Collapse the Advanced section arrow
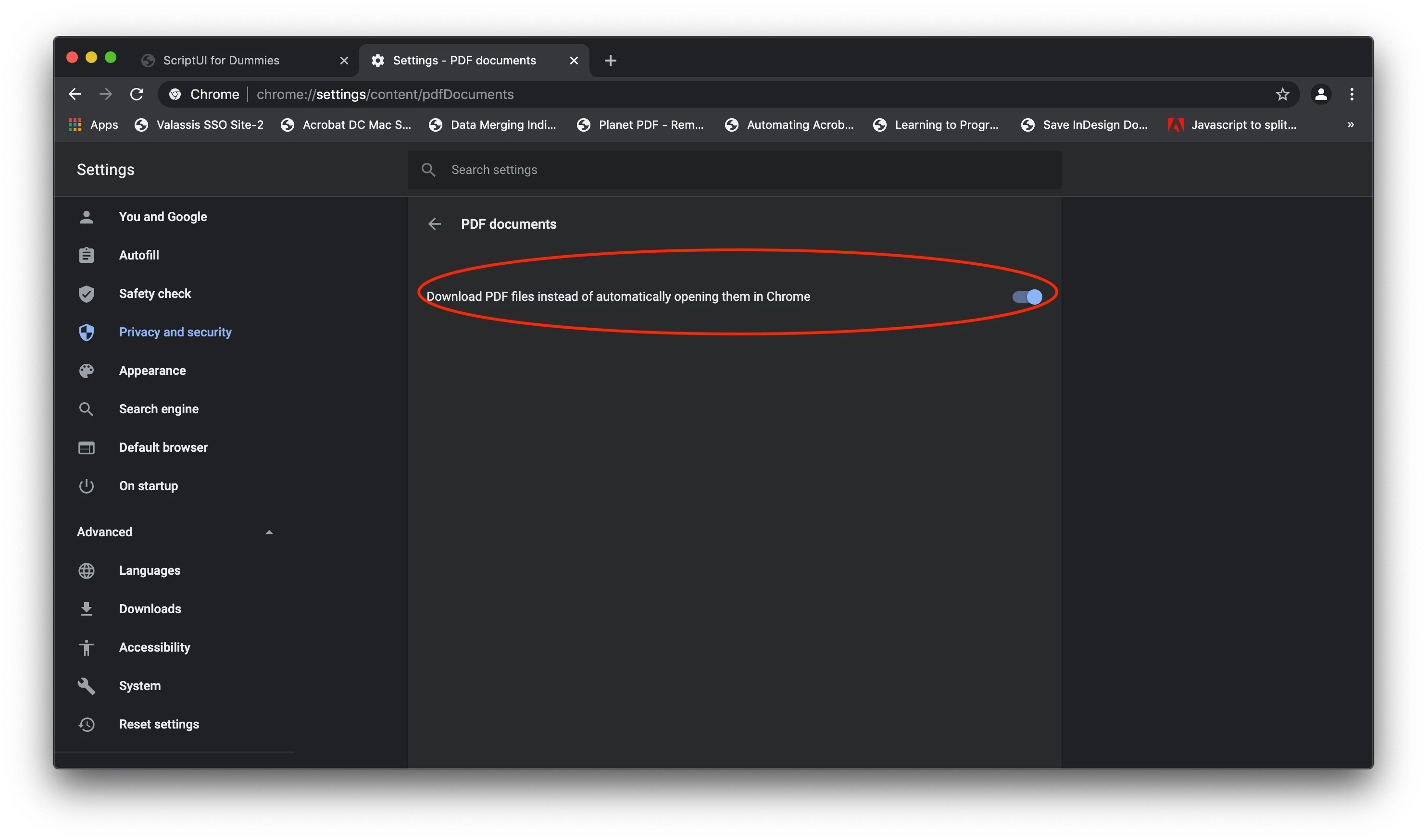This screenshot has width=1427, height=840. (x=269, y=532)
